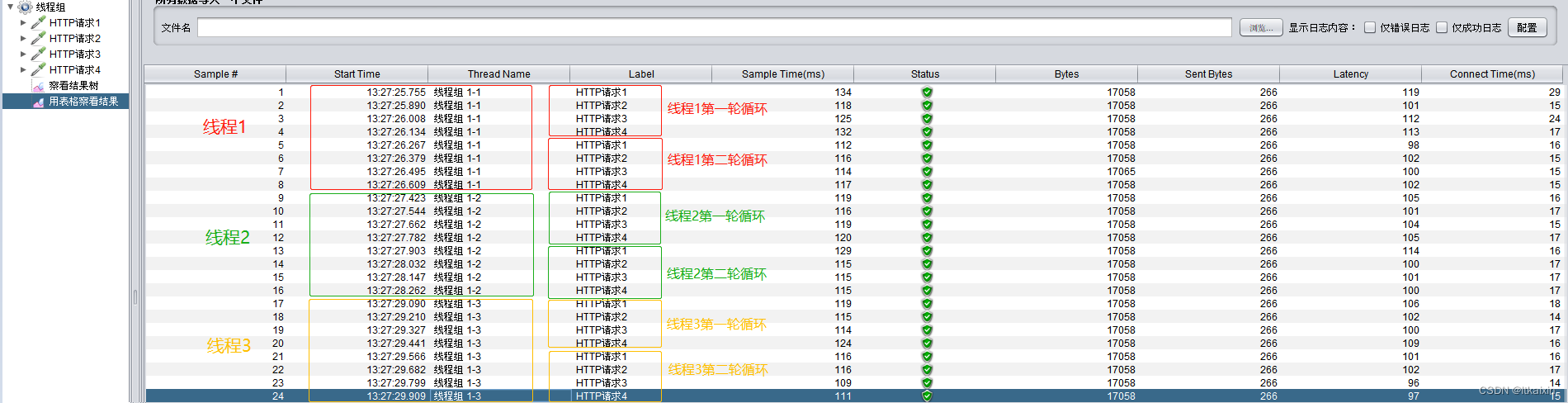Viewport: 1568px width, 403px height.
Task: Click the success status icon in sample 11
Action: tap(927, 225)
